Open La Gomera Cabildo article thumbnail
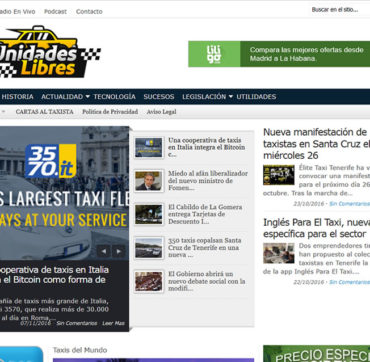The width and height of the screenshot is (370, 362). [x=149, y=214]
